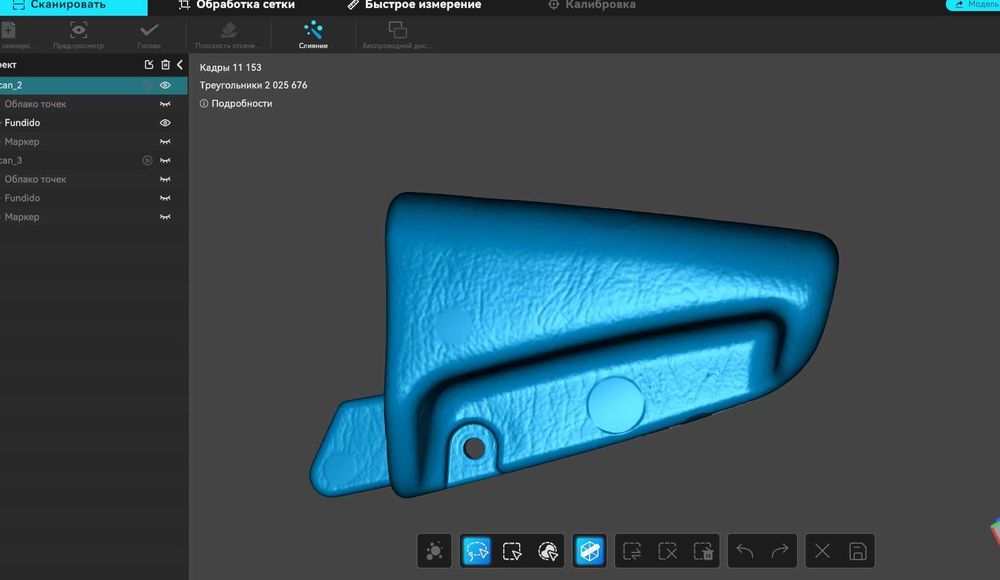The height and width of the screenshot is (580, 1000).
Task: Hide Scan_2 with its eye icon
Action: pos(165,85)
